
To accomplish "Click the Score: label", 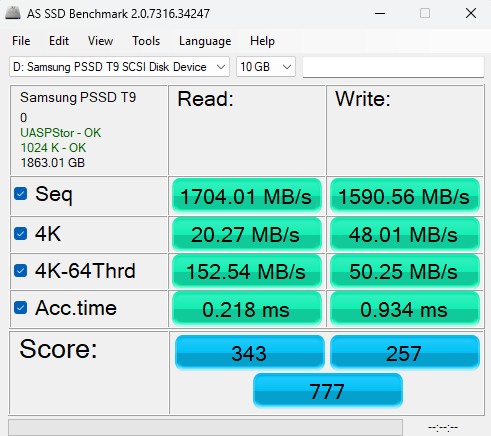I will click(58, 349).
